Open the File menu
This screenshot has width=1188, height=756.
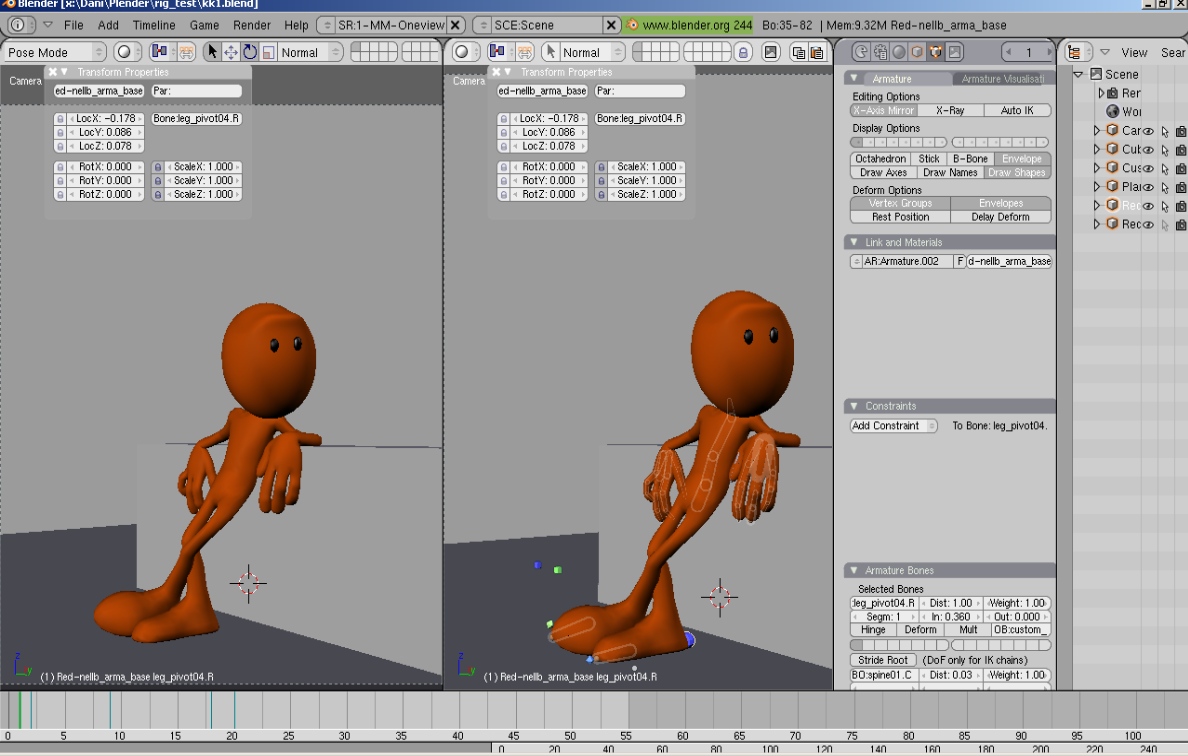point(73,25)
